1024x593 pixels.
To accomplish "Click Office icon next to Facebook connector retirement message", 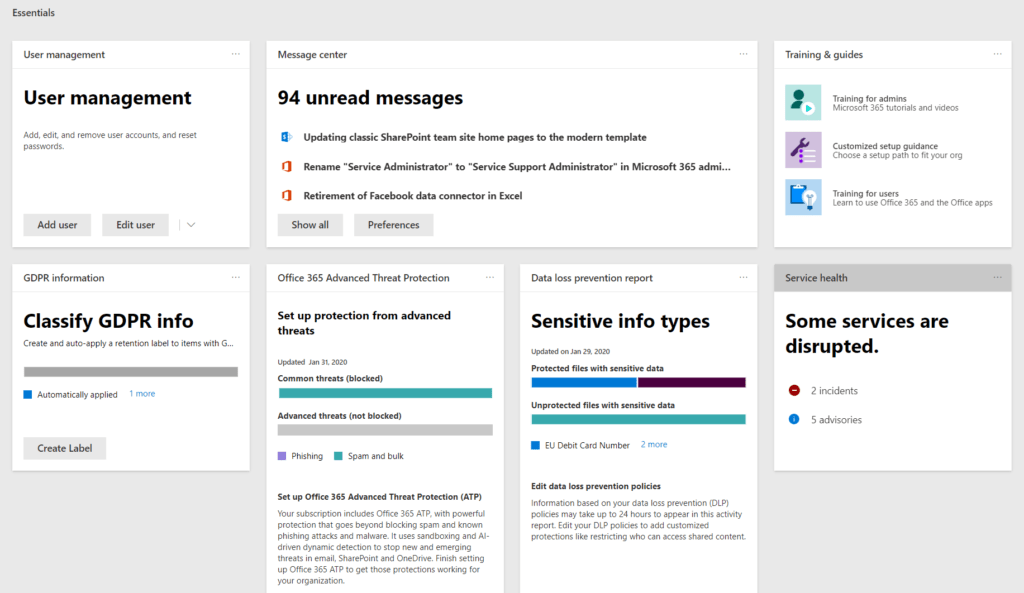I will (286, 196).
